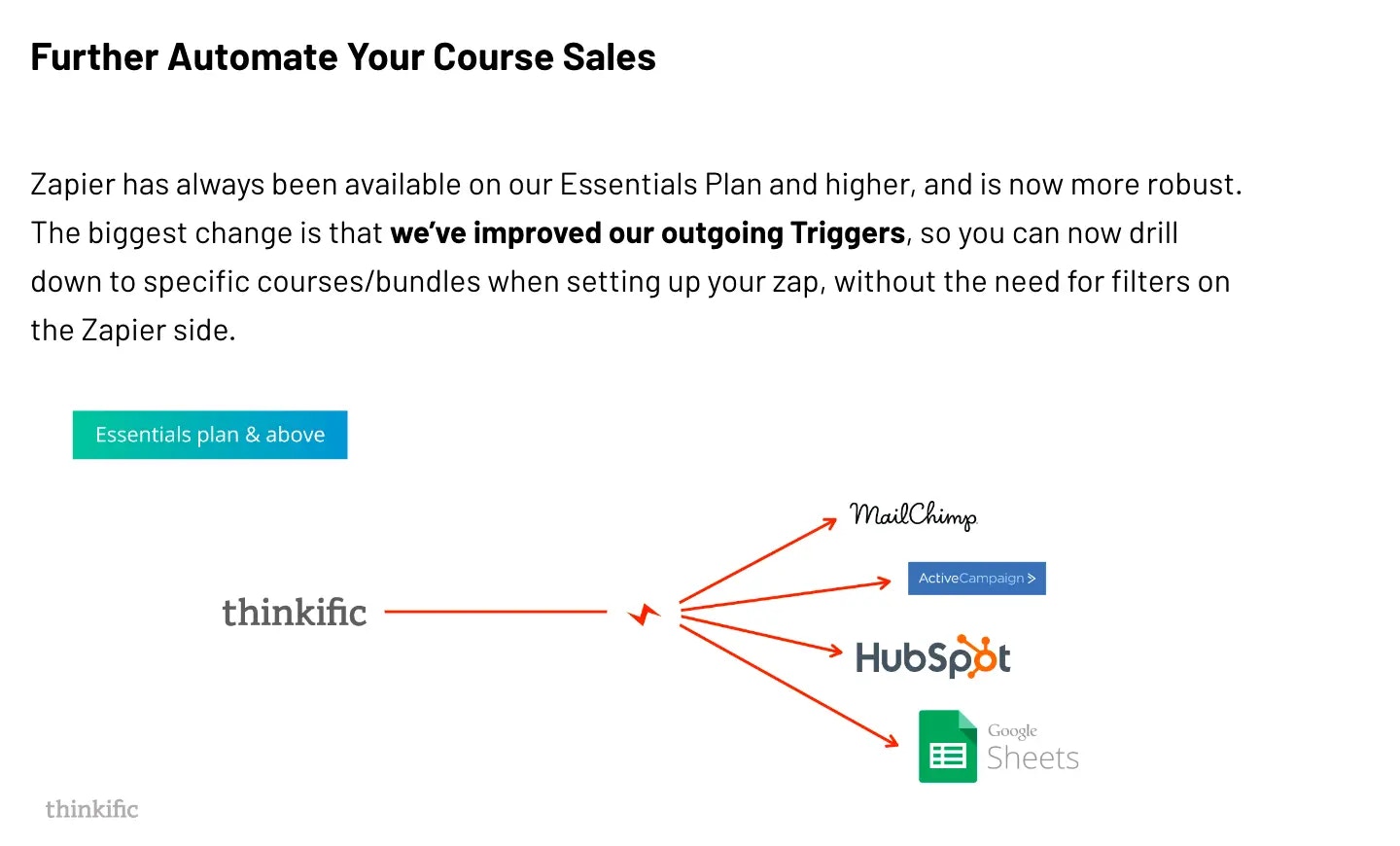The height and width of the screenshot is (846, 1400).
Task: Click the MailChimp logo
Action: [x=913, y=516]
